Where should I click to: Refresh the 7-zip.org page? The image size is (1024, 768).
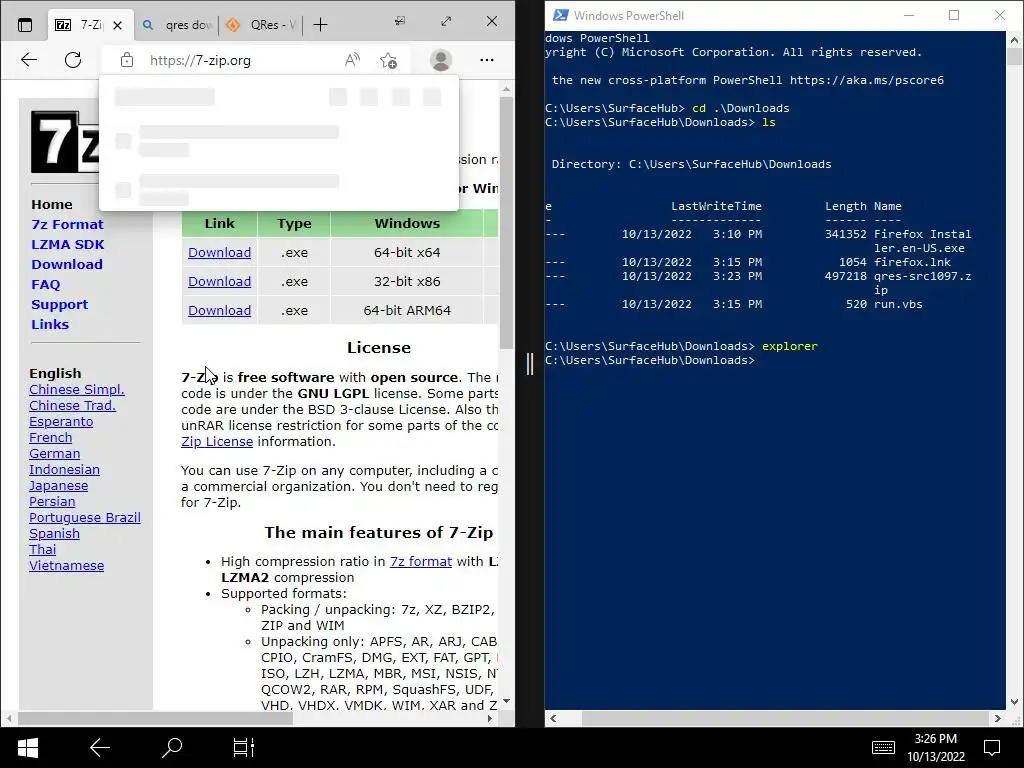(x=73, y=60)
